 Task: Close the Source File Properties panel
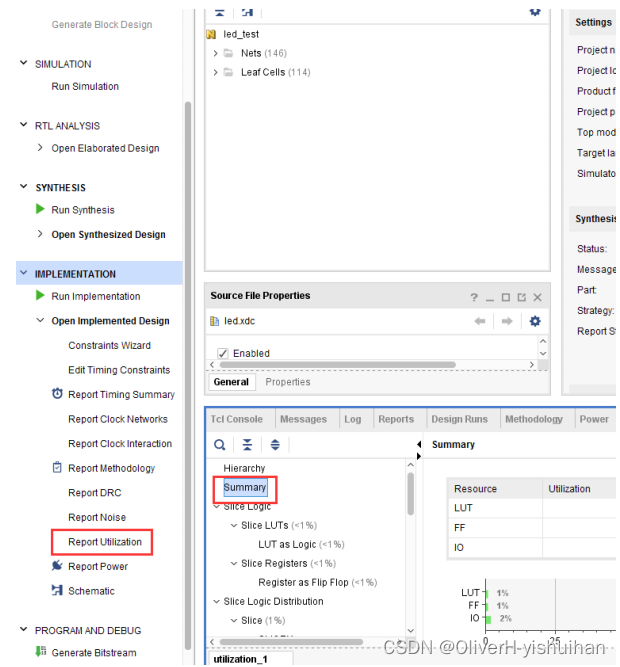pyautogui.click(x=538, y=297)
